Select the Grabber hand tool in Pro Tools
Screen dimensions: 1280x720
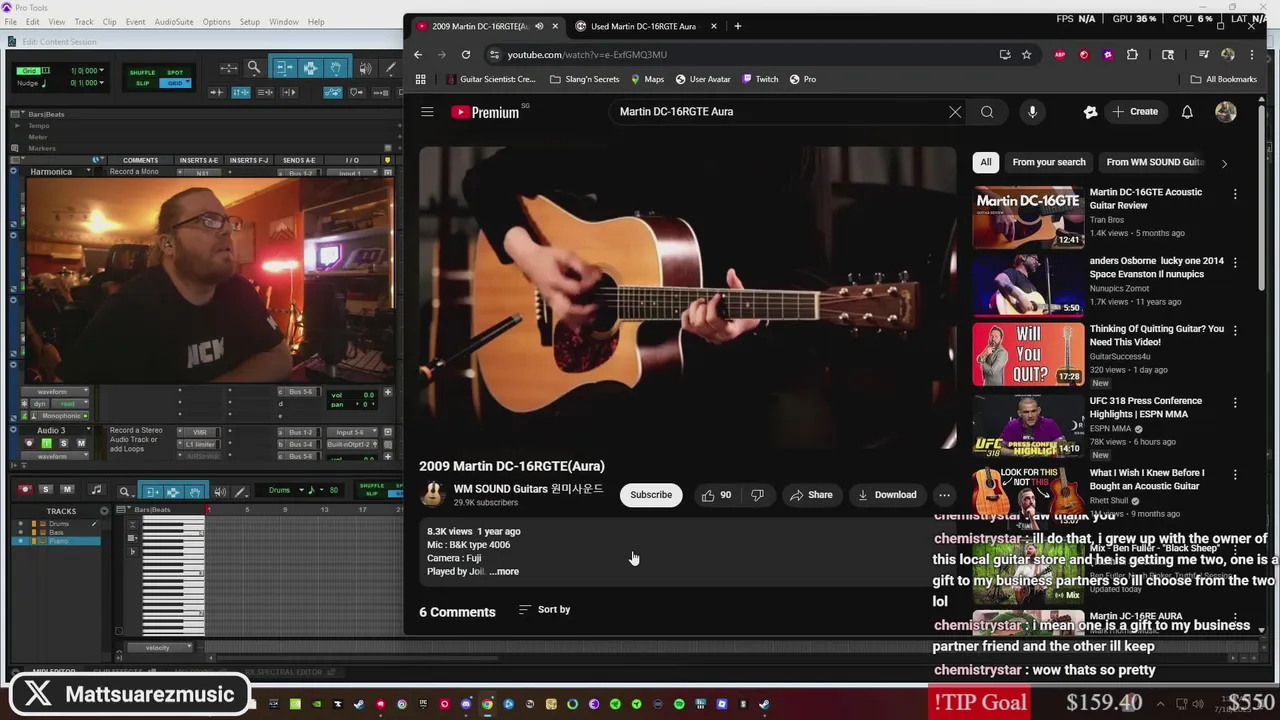[x=335, y=68]
